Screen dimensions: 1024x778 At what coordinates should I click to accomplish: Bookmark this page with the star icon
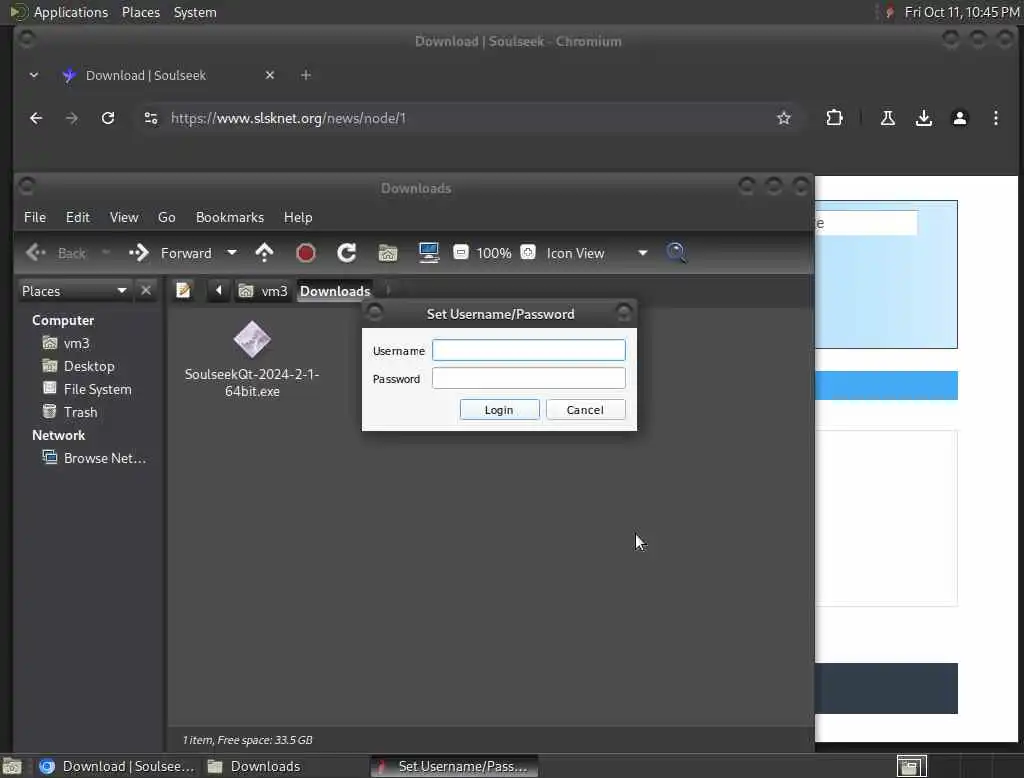click(x=784, y=118)
